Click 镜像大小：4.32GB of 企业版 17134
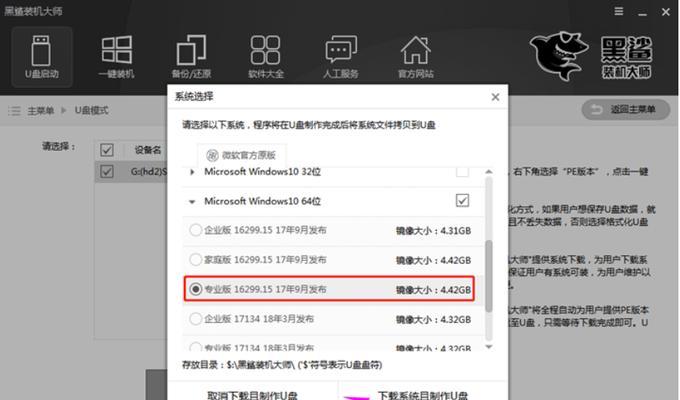The width and height of the screenshot is (680, 400). [x=433, y=320]
